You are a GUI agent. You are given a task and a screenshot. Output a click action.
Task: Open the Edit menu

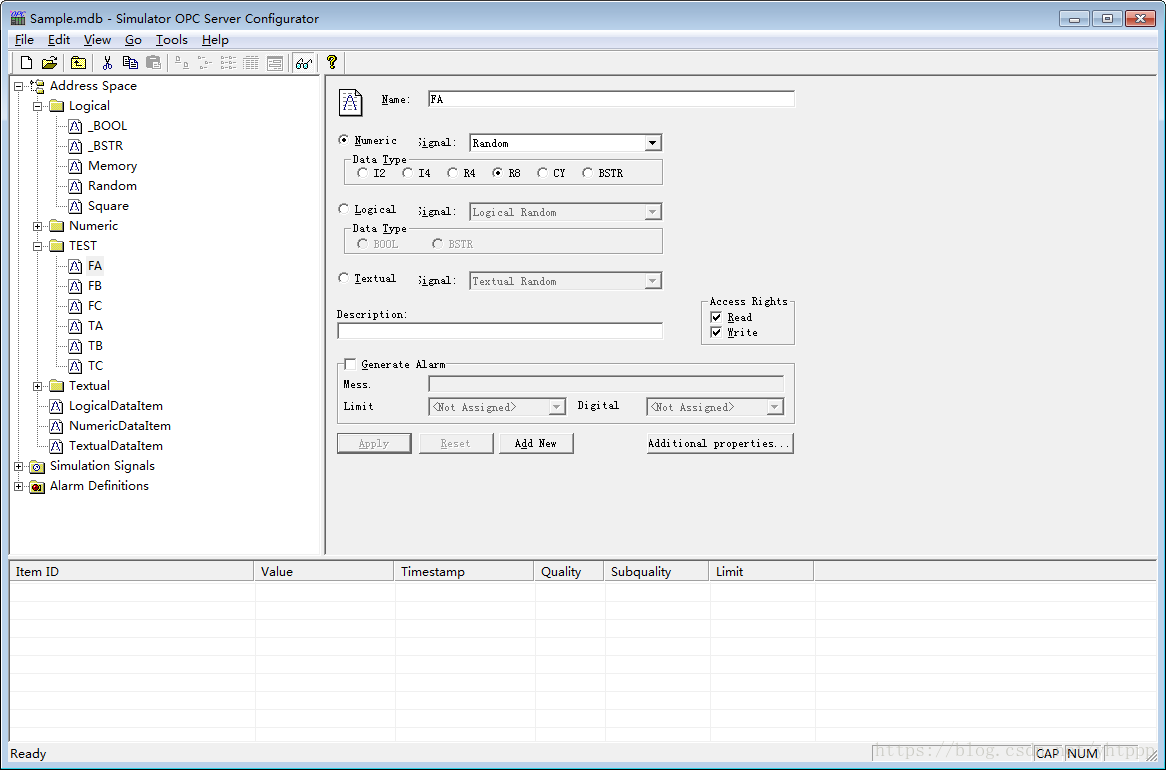pos(59,40)
